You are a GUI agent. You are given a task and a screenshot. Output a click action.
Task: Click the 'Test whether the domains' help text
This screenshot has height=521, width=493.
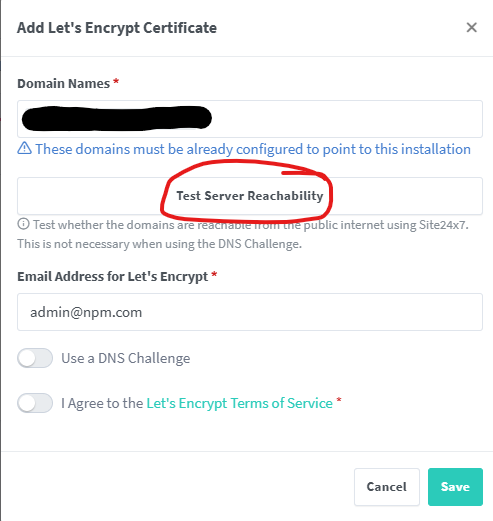251,225
